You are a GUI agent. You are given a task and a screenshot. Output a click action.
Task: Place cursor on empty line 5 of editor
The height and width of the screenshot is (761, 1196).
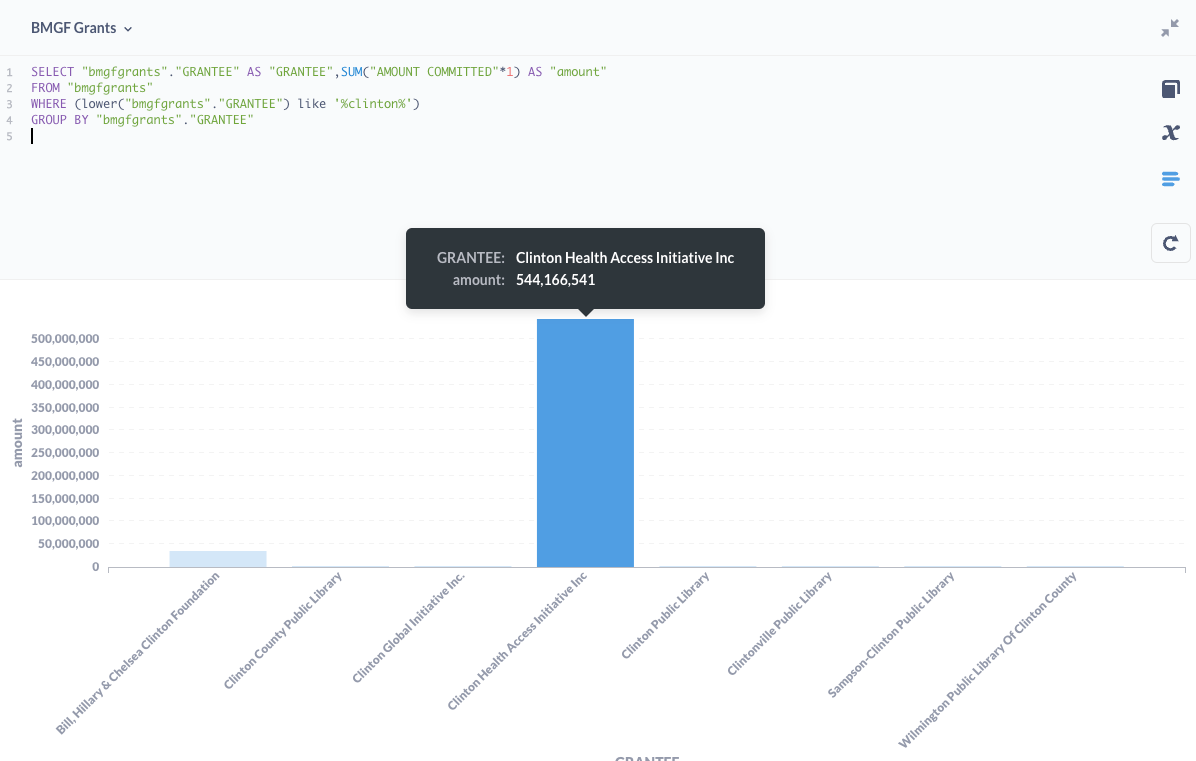[x=200, y=136]
